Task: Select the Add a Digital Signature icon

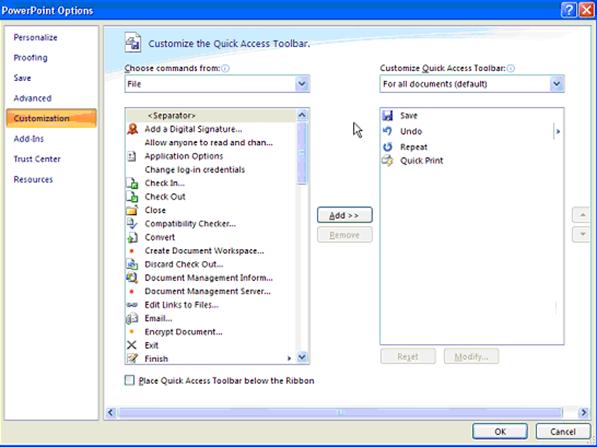Action: tap(132, 129)
